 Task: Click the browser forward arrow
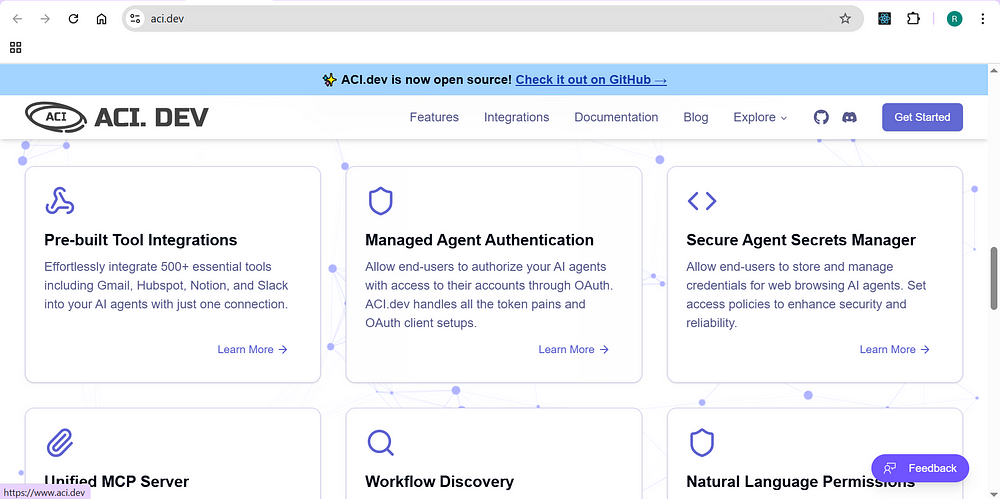click(45, 19)
